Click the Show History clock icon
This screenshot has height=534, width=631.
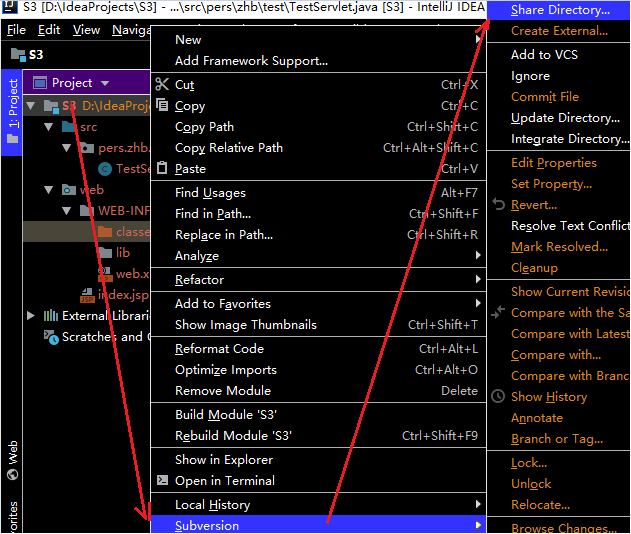pos(498,396)
